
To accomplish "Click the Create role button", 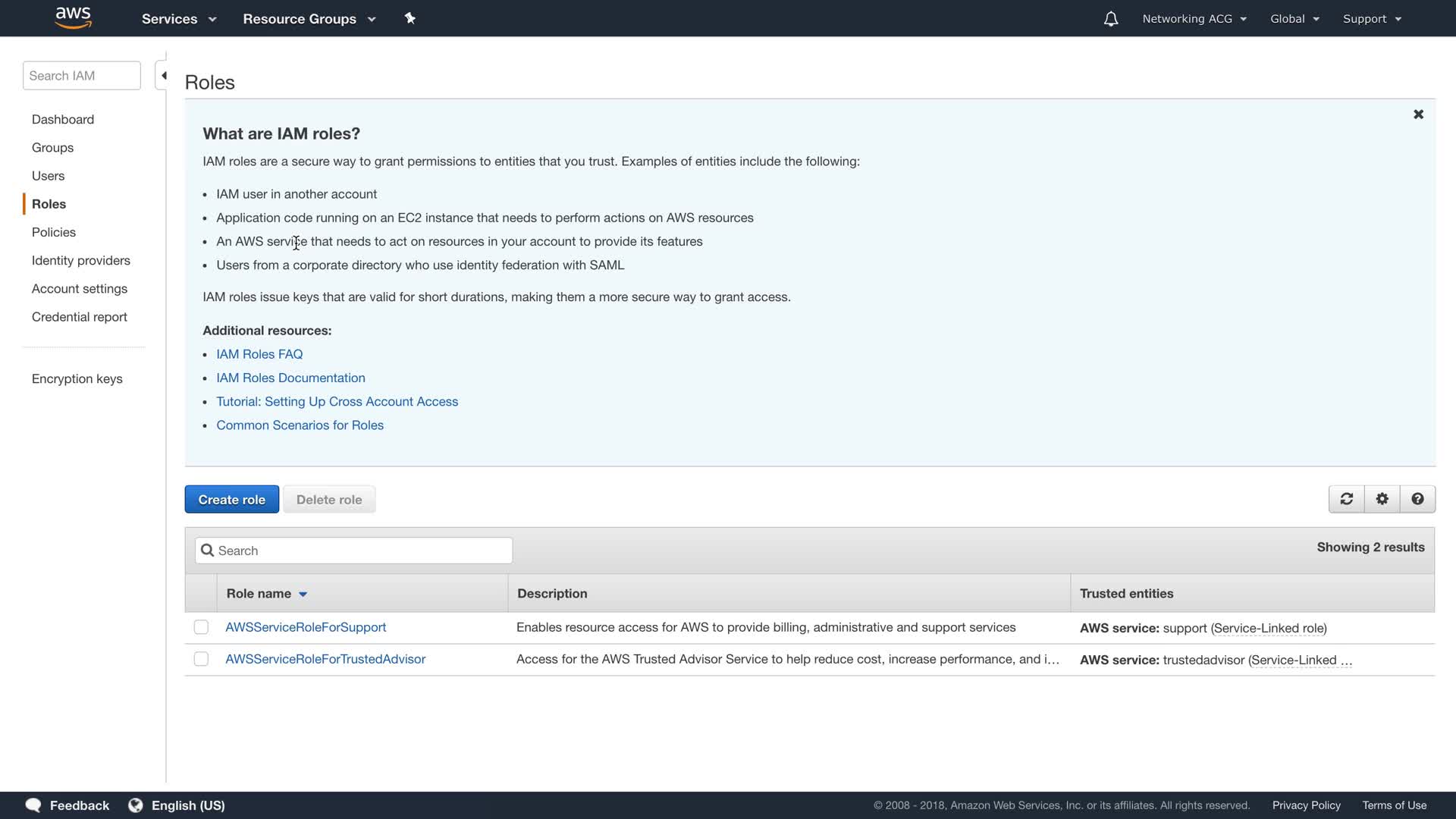I will coord(231,500).
